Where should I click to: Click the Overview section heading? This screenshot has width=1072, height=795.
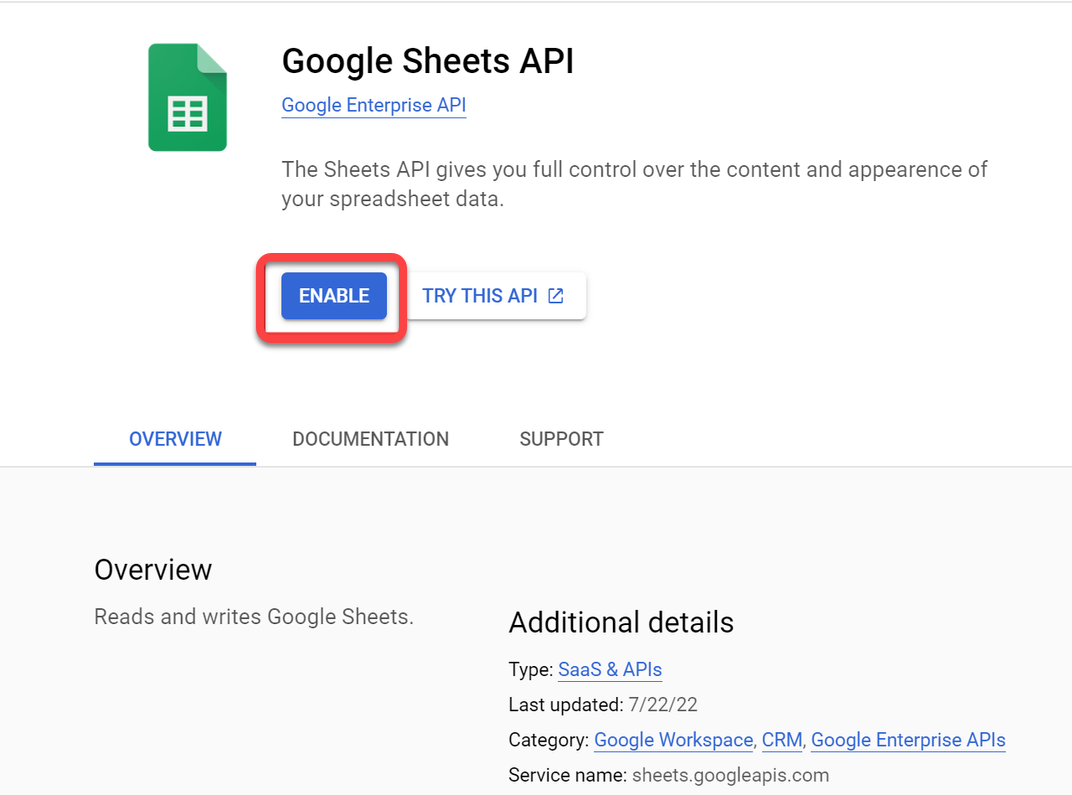point(153,569)
